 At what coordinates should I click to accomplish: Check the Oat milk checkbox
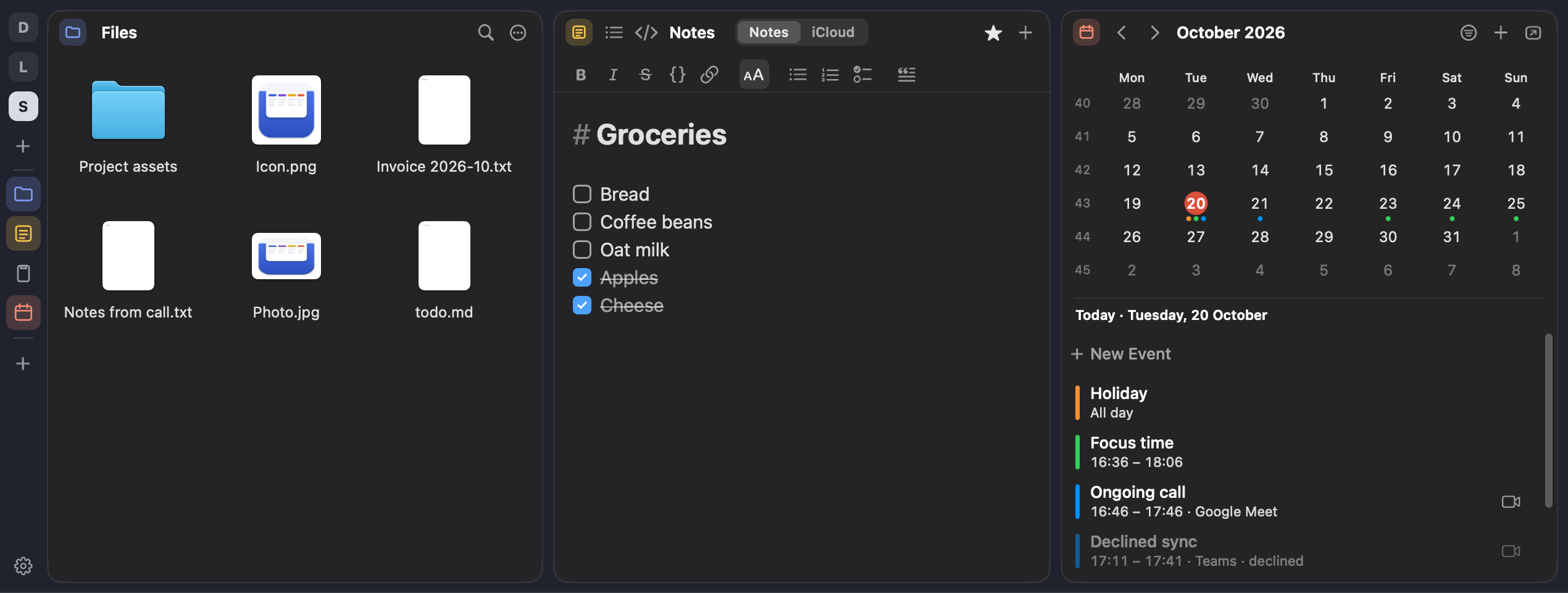pos(582,250)
